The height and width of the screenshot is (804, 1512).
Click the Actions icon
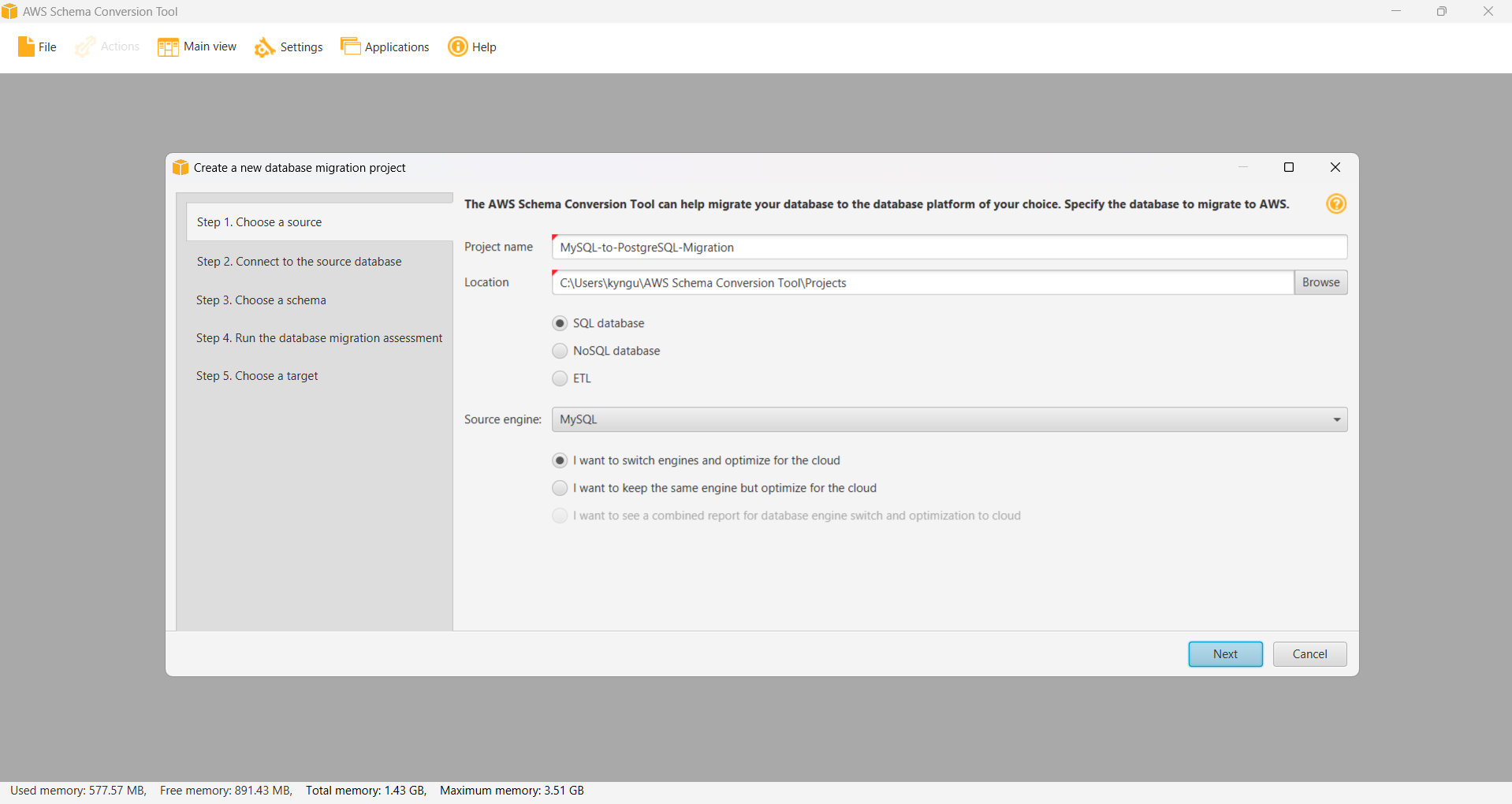coord(84,47)
